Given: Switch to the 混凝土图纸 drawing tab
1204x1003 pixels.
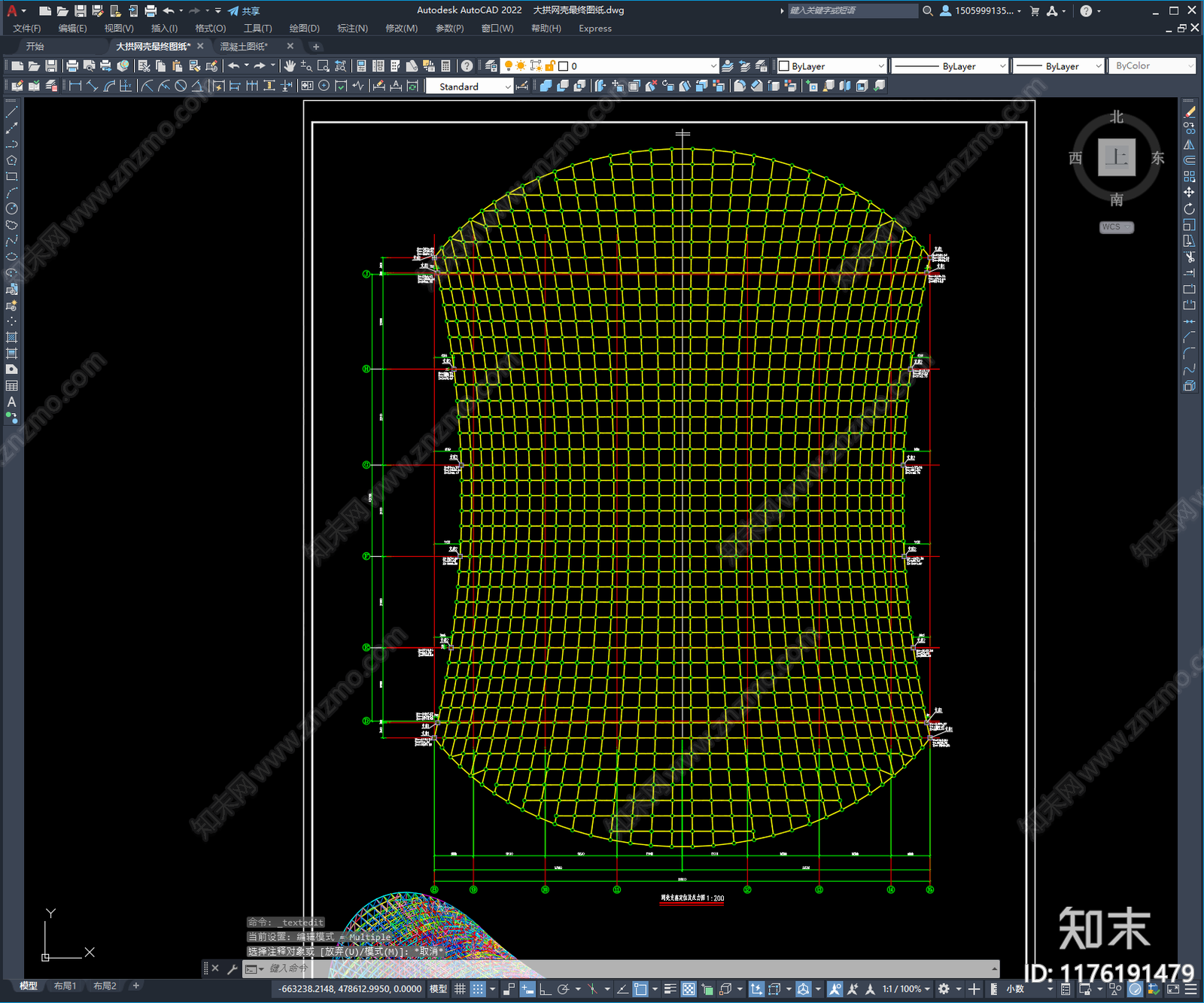Looking at the screenshot, I should click(x=244, y=47).
